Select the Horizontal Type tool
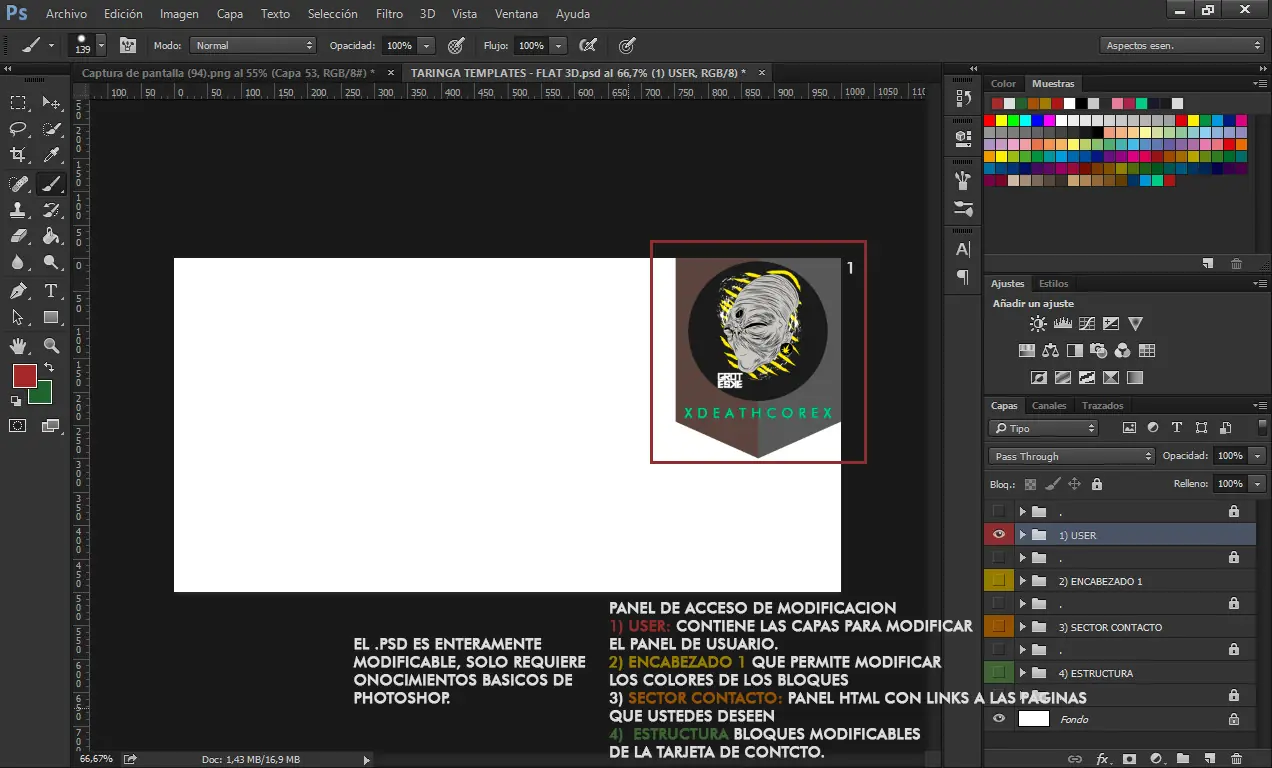Viewport: 1272px width, 768px height. [51, 291]
